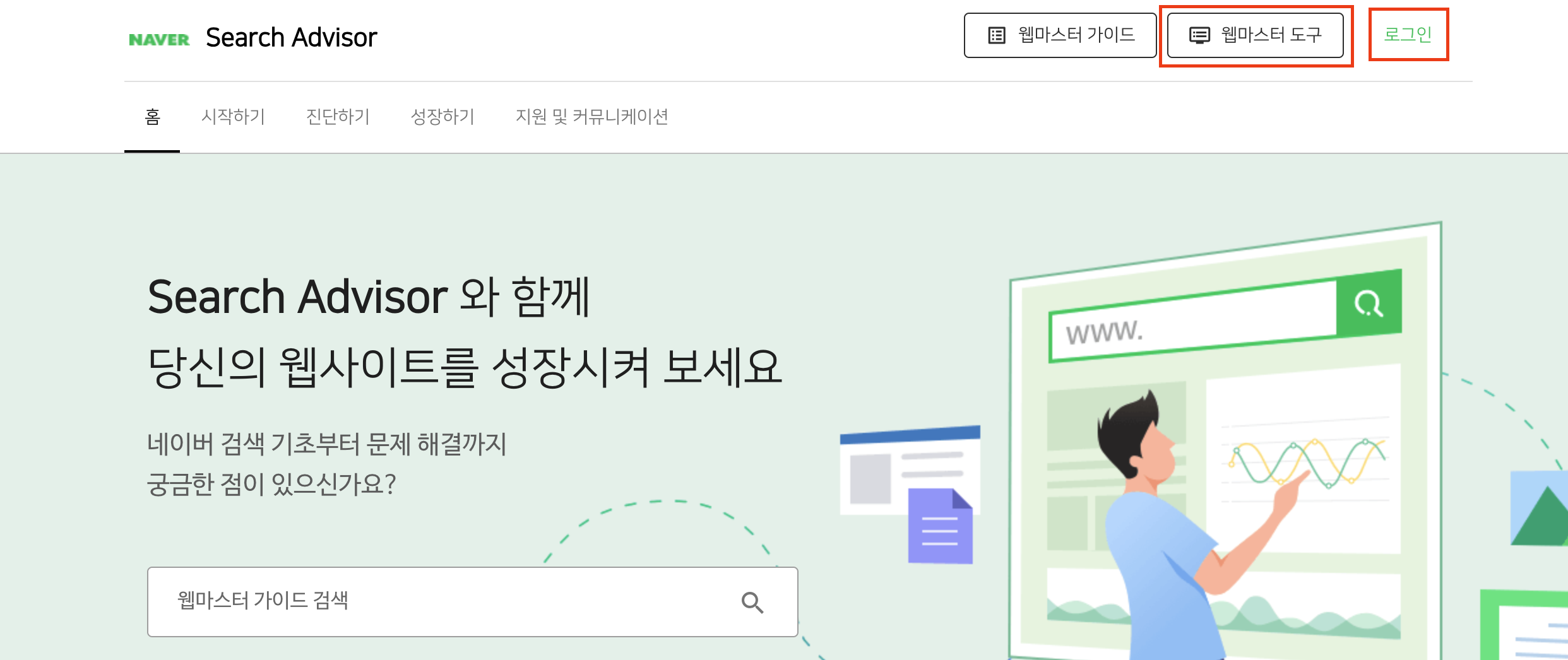This screenshot has height=660, width=1568.
Task: Select the 성장하기 tab
Action: [x=442, y=117]
